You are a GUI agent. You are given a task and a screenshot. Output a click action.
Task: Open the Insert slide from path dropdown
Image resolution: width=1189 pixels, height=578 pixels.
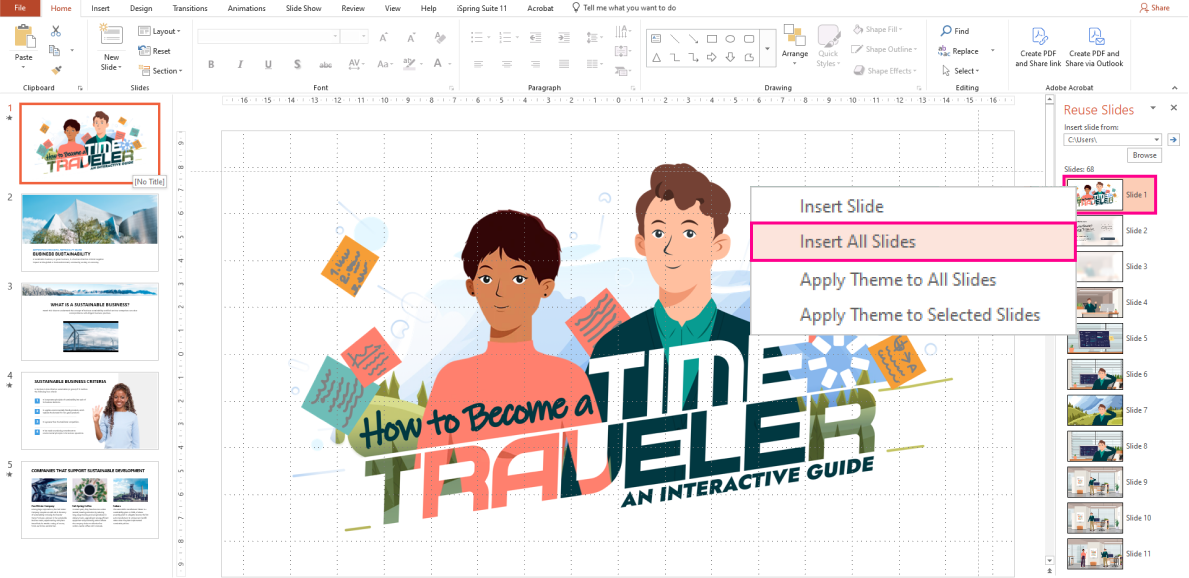pos(1156,140)
